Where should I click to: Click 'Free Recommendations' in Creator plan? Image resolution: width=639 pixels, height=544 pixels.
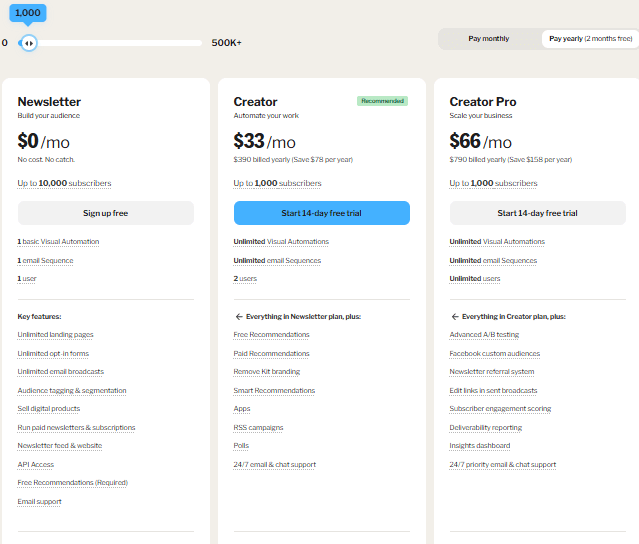(271, 335)
